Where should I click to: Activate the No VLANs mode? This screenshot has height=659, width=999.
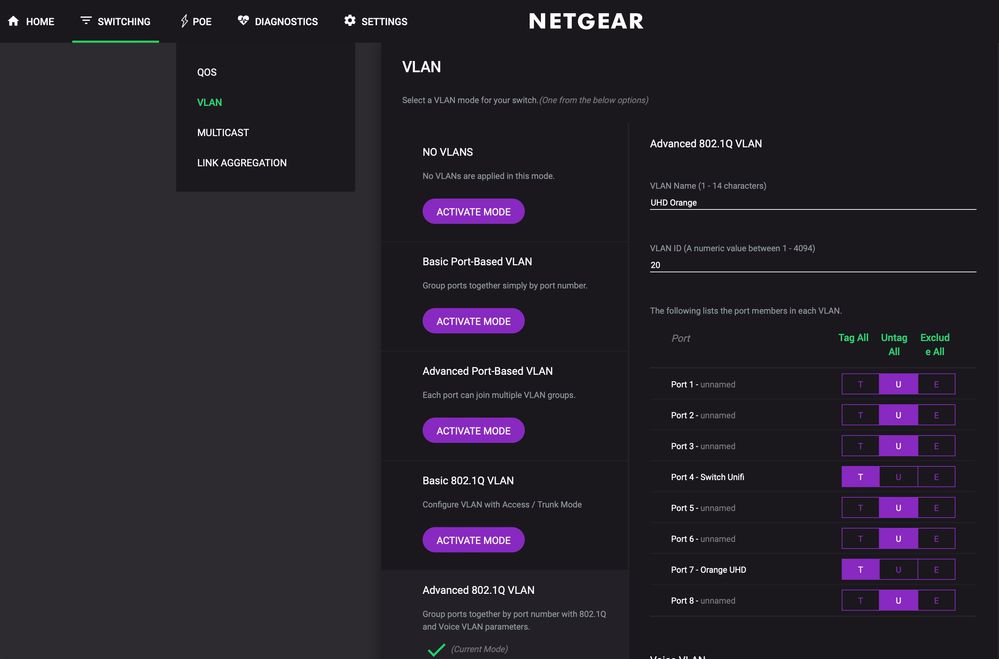click(473, 212)
